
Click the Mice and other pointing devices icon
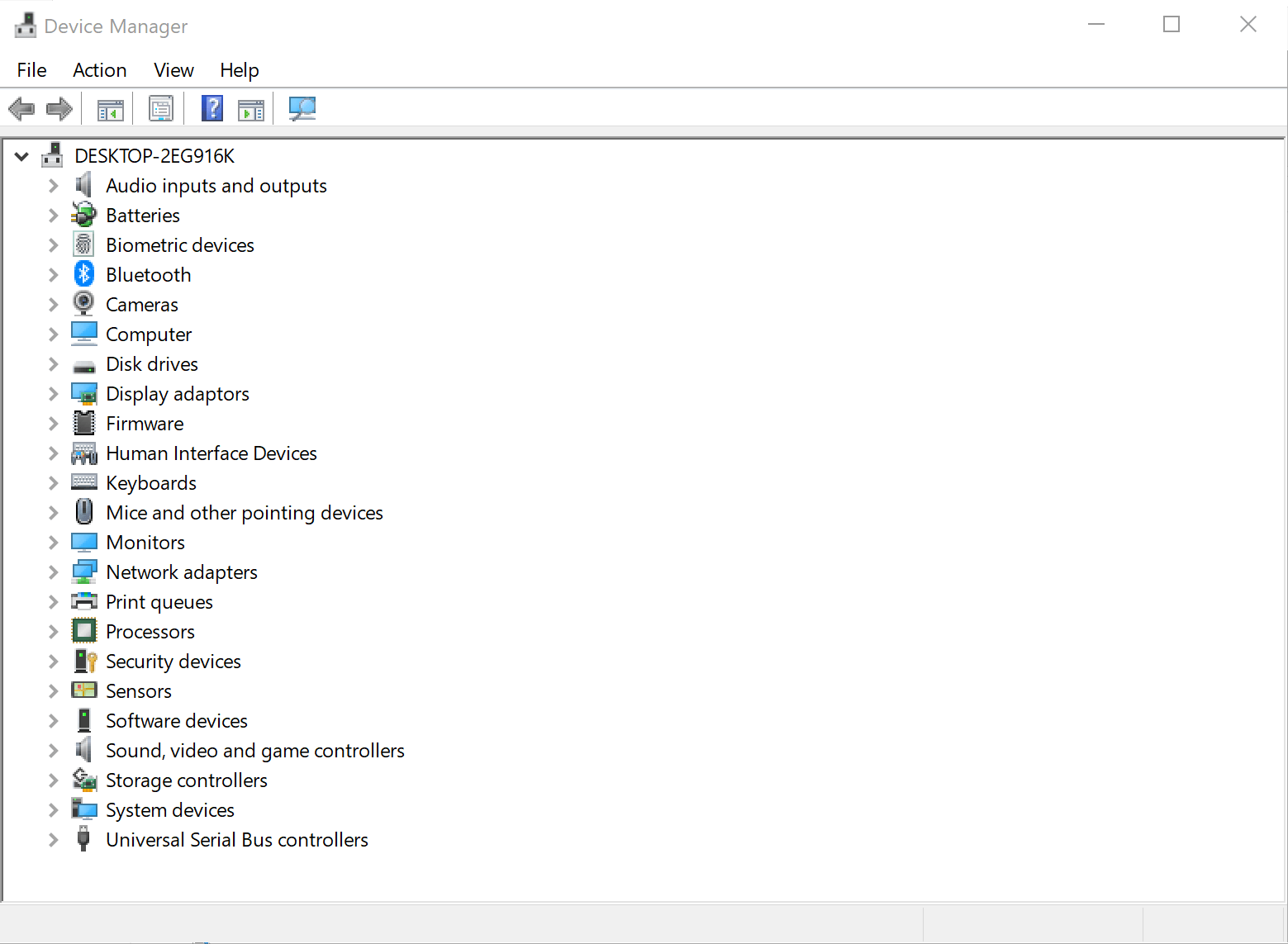point(84,512)
